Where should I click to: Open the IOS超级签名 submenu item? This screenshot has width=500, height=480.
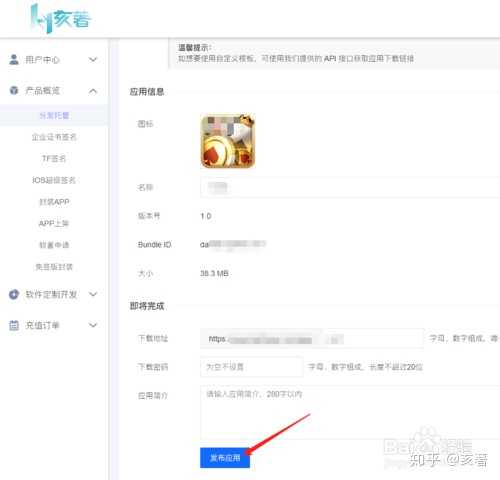click(x=54, y=180)
